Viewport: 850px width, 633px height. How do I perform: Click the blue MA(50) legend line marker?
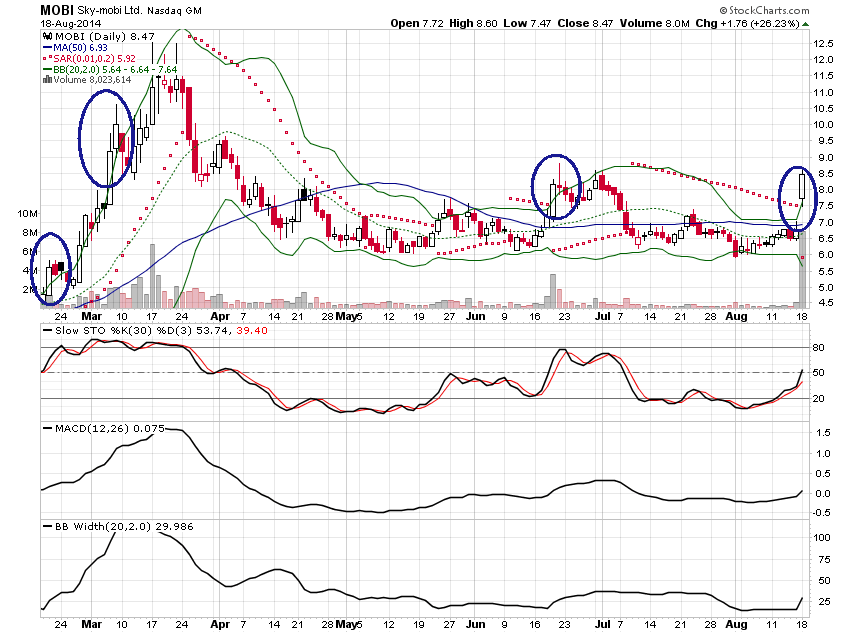(x=48, y=48)
